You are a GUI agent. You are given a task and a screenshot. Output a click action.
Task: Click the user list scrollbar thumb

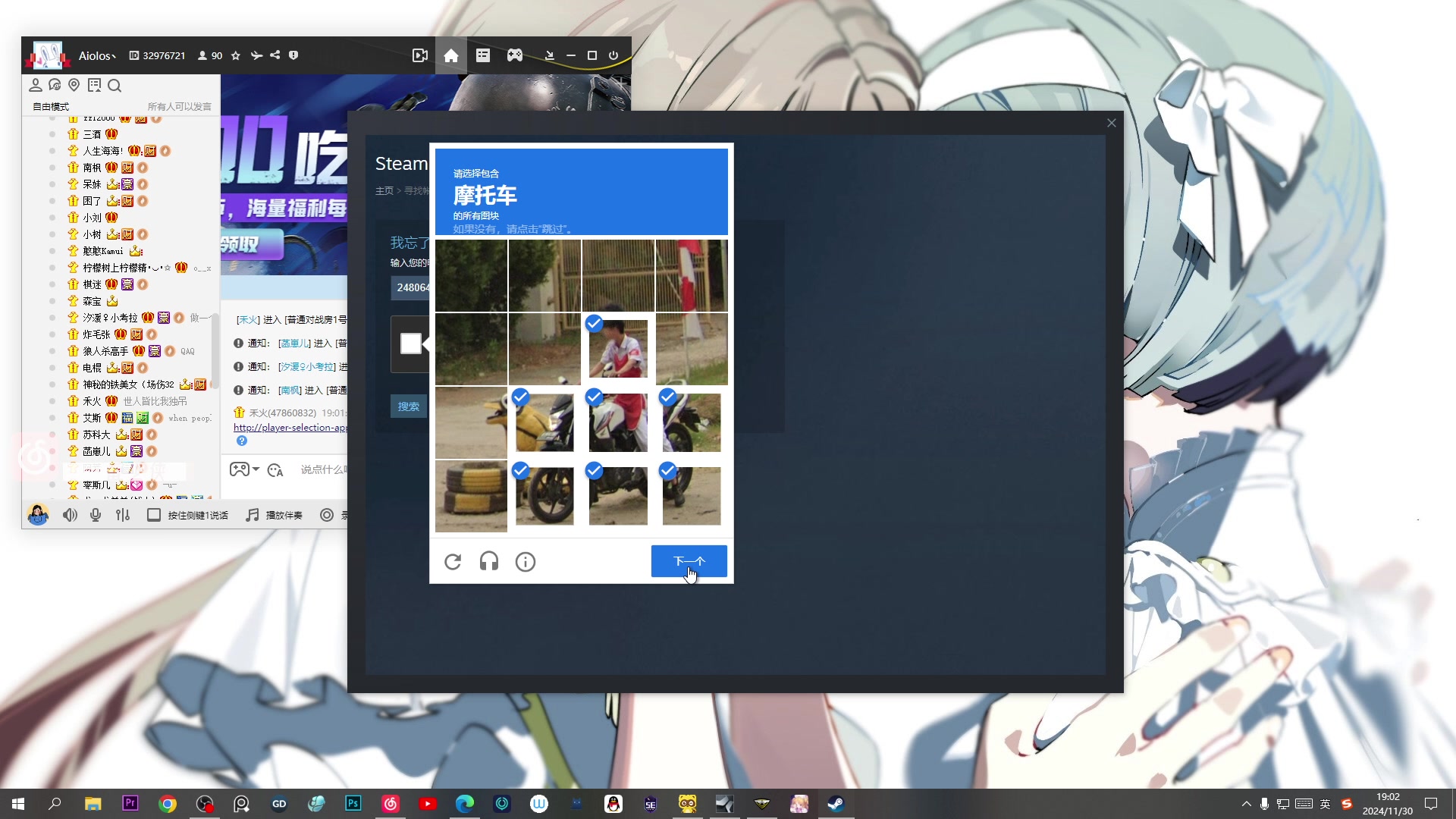coord(215,350)
